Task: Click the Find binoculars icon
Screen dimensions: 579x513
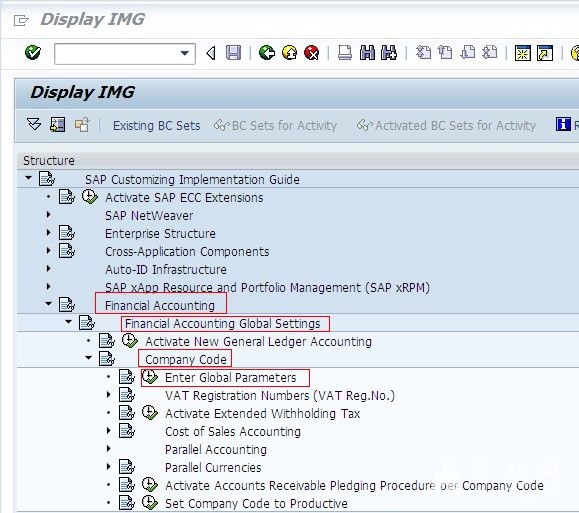Action: pos(367,53)
